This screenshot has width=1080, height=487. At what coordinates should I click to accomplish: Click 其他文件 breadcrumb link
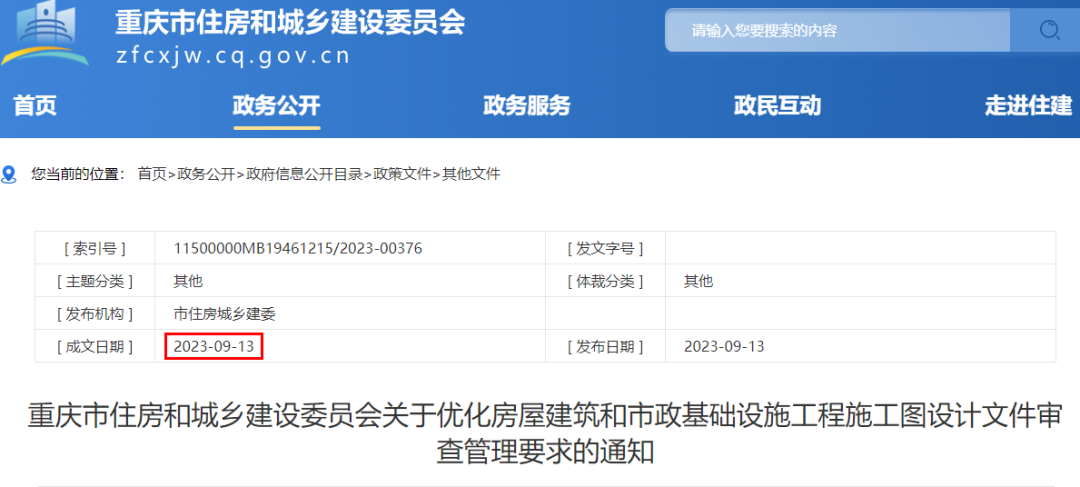coord(471,174)
